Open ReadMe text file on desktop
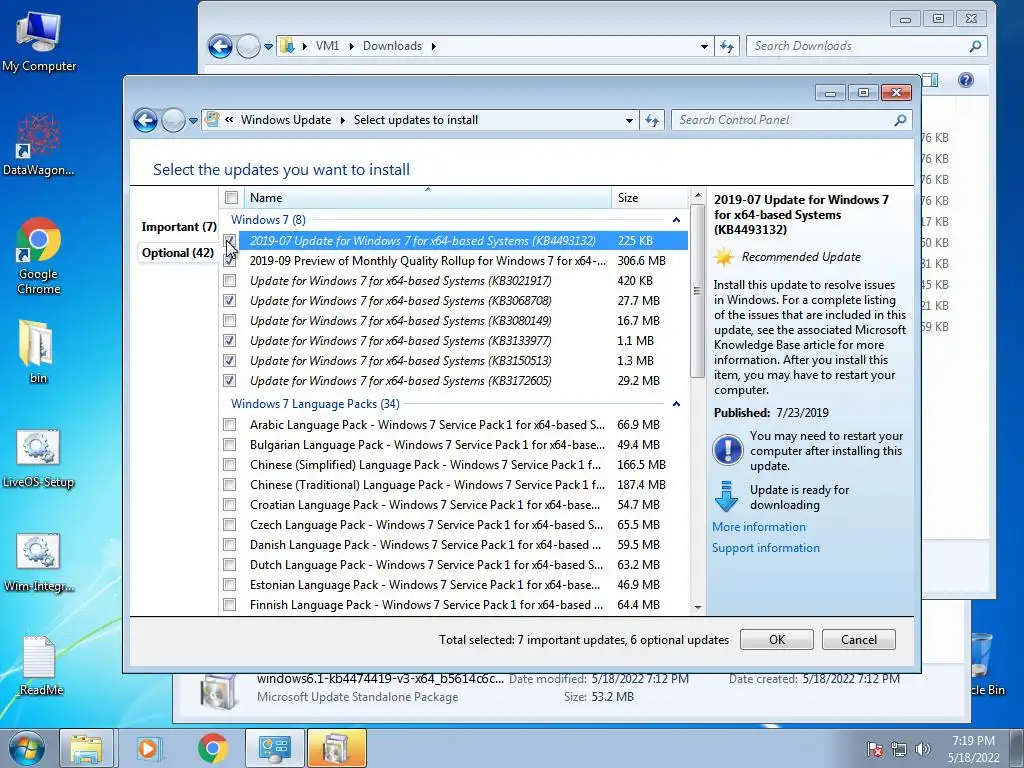Screen dimensions: 1024x768 click(40, 665)
